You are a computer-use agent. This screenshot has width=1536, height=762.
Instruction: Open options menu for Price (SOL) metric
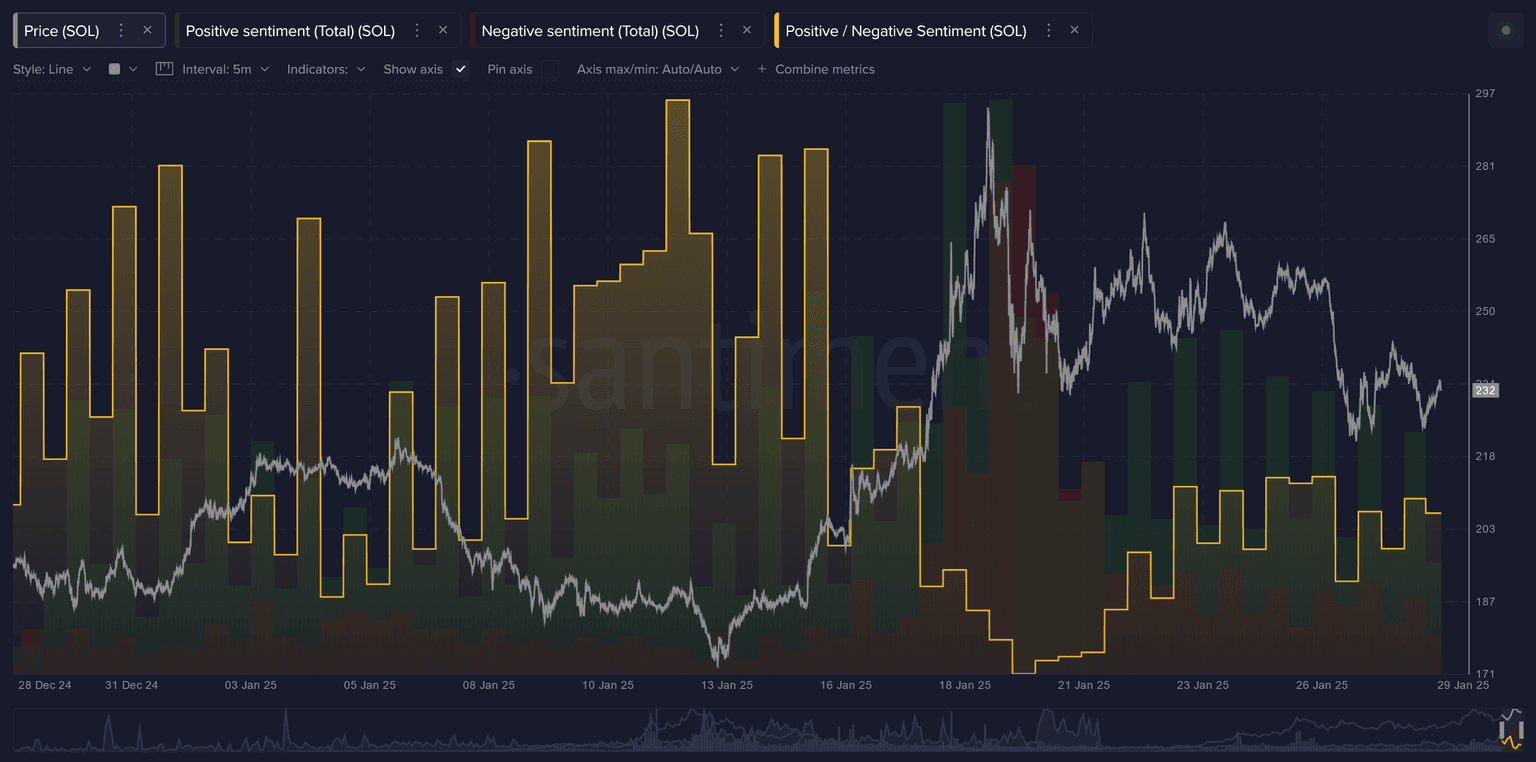point(121,31)
